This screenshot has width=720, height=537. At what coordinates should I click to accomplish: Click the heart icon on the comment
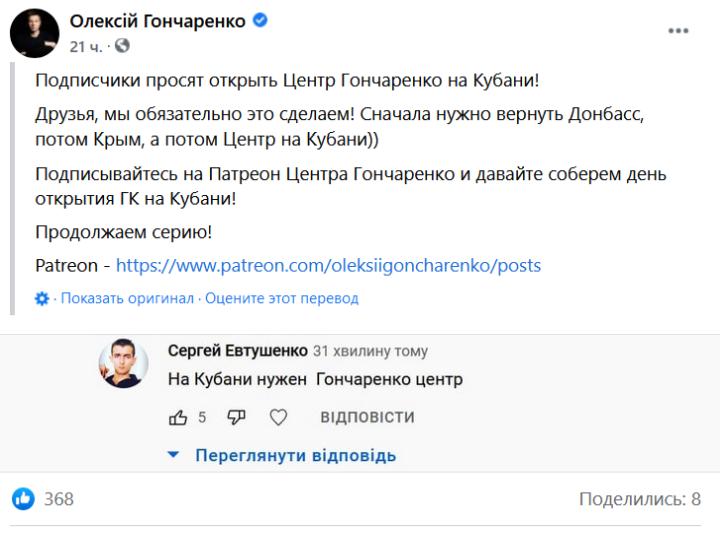279,417
